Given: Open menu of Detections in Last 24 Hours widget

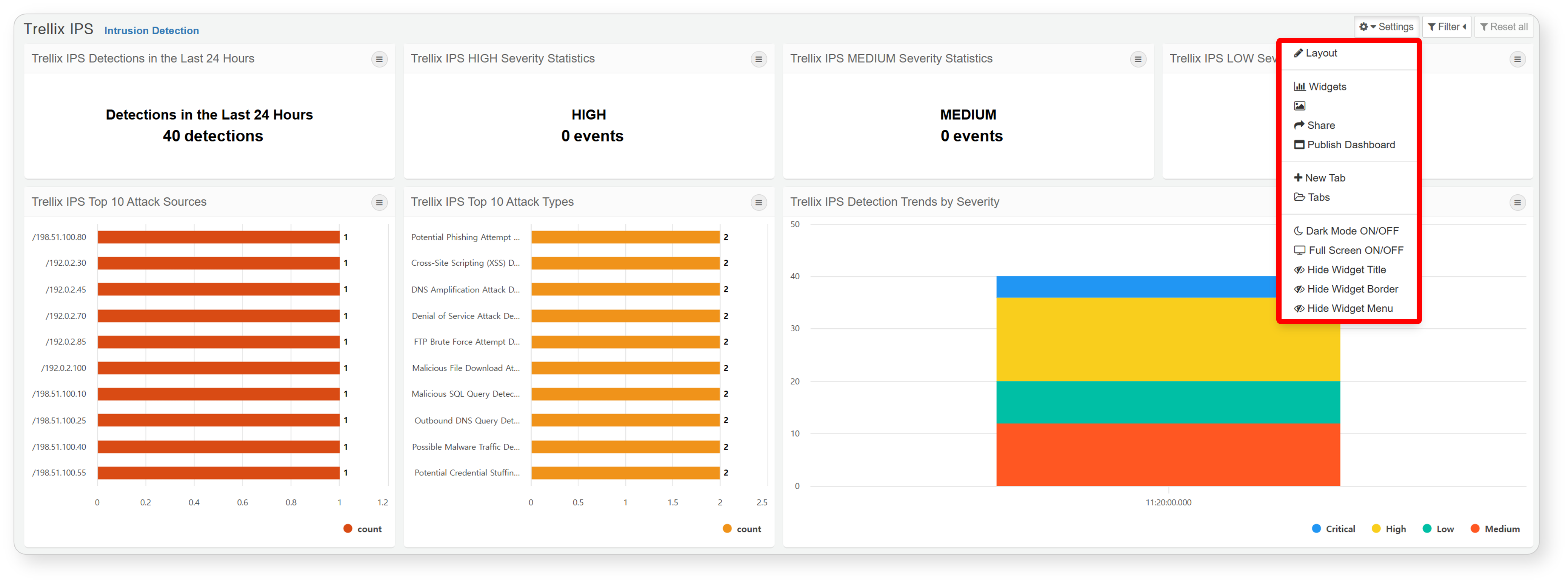Looking at the screenshot, I should click(379, 59).
